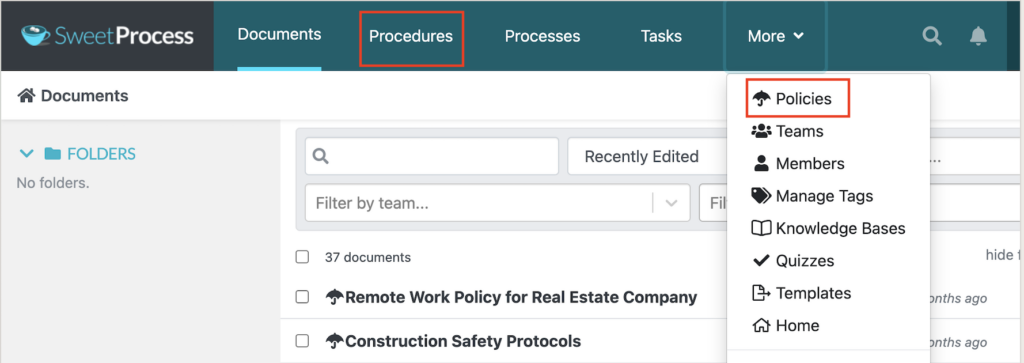Image resolution: width=1024 pixels, height=363 pixels.
Task: Open Remote Work Policy for Real Estate Company
Action: [520, 298]
